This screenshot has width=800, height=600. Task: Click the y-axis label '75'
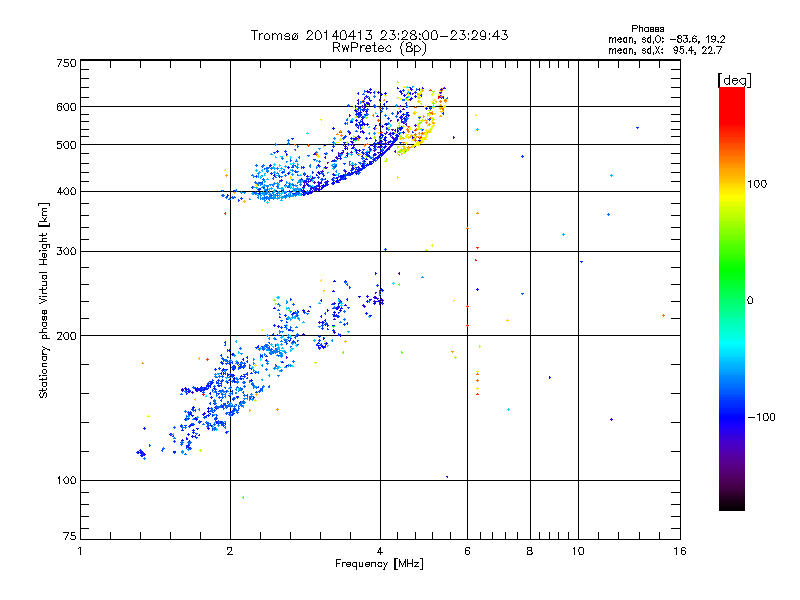(x=70, y=536)
